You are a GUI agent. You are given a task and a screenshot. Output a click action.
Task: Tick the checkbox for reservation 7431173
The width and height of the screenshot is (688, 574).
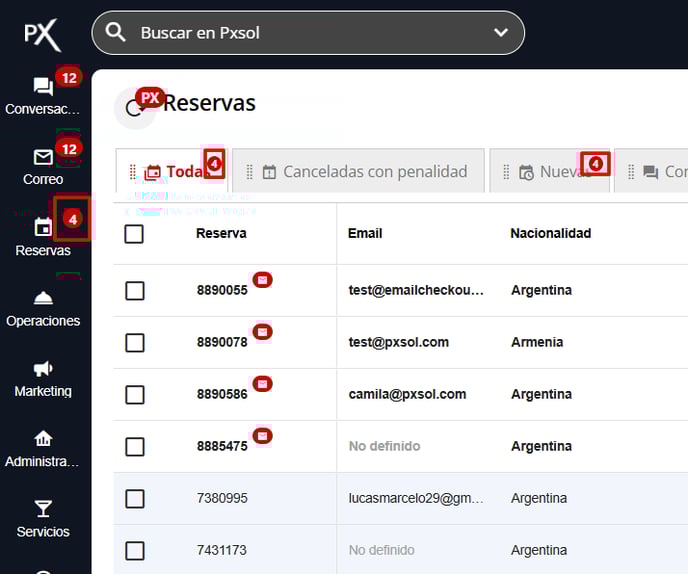click(x=134, y=550)
